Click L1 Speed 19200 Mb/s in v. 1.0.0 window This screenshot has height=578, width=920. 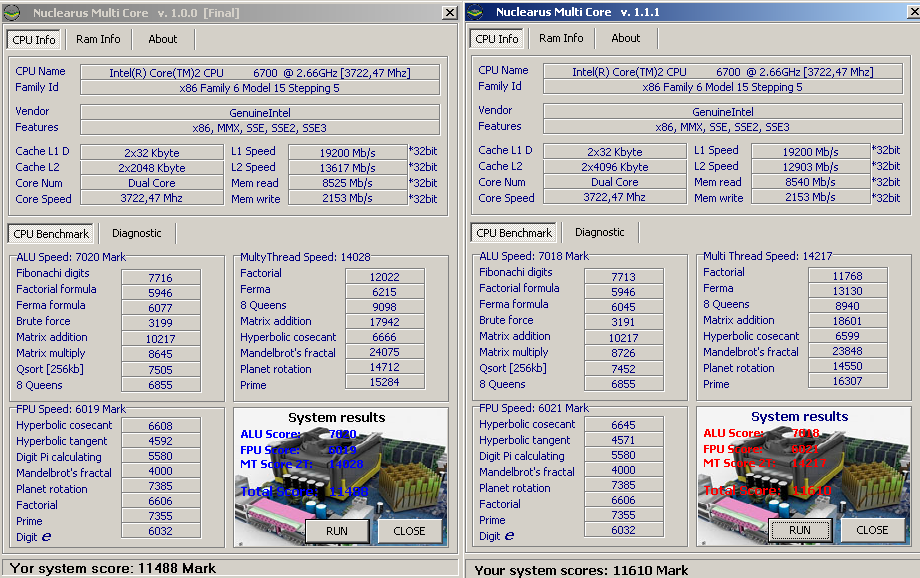point(347,153)
